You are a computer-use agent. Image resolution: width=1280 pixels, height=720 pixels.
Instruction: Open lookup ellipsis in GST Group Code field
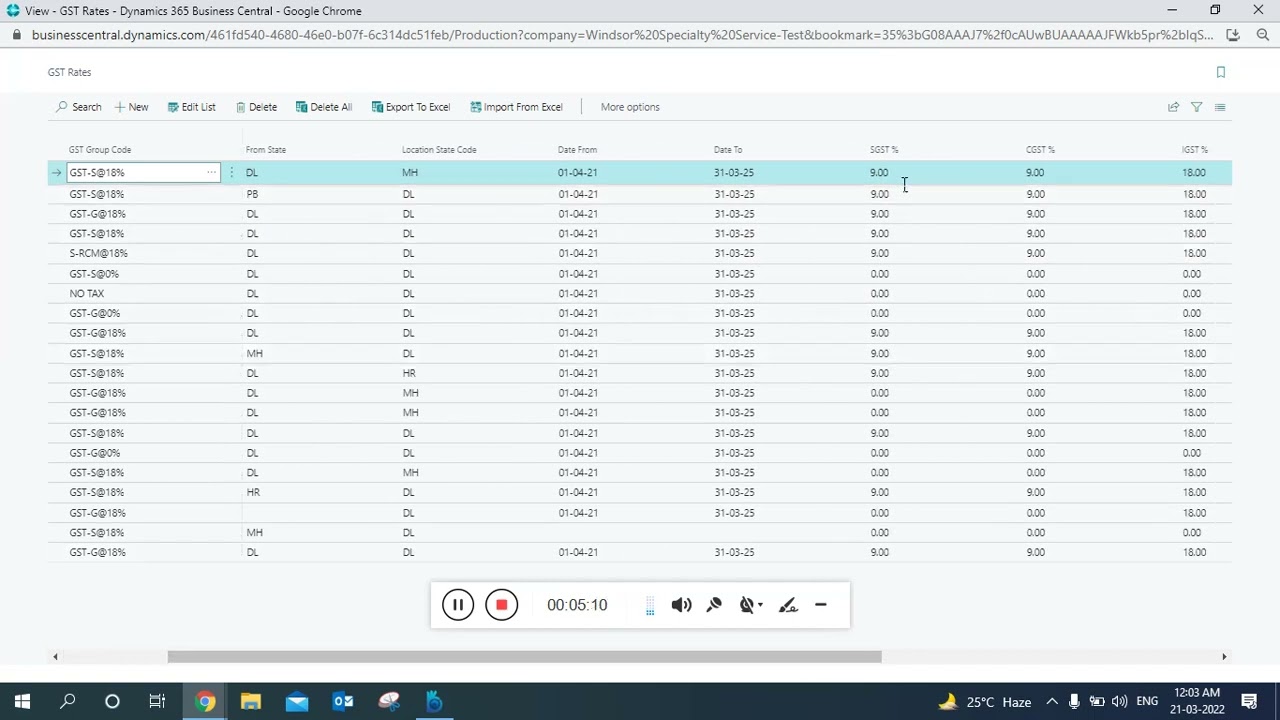(x=211, y=173)
